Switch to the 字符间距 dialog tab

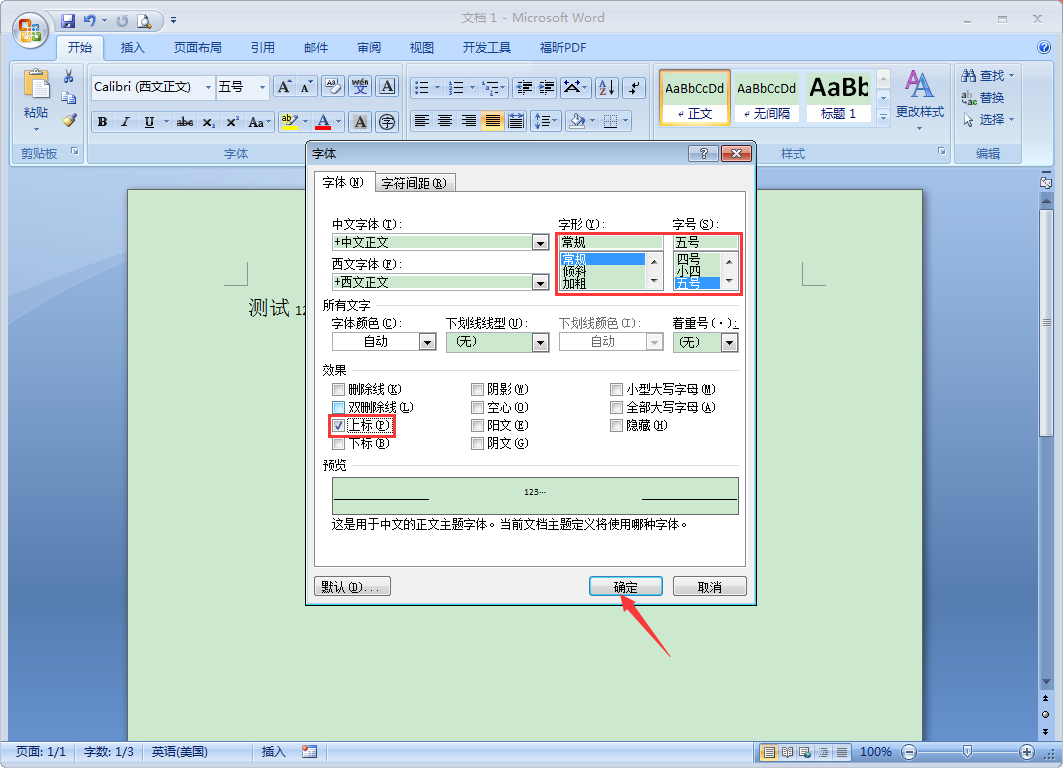click(415, 183)
